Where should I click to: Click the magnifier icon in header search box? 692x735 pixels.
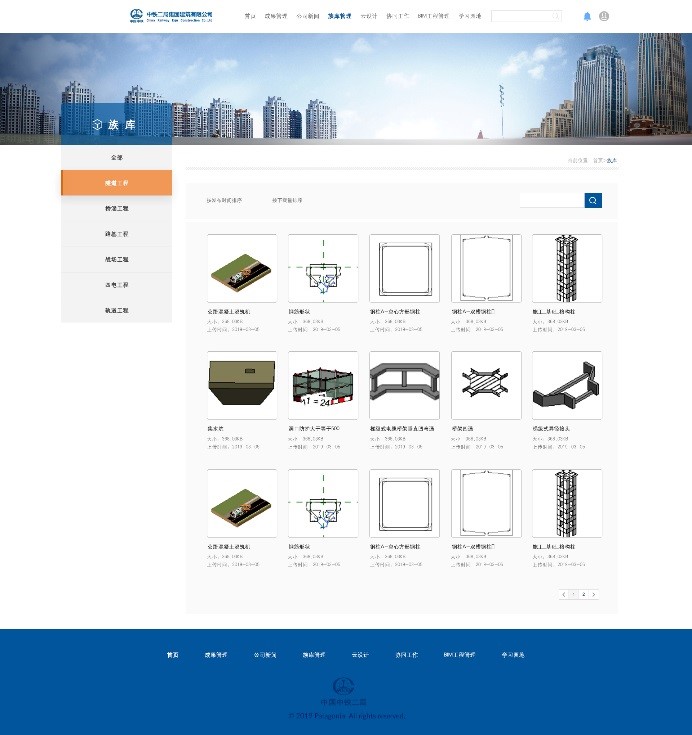click(x=556, y=16)
